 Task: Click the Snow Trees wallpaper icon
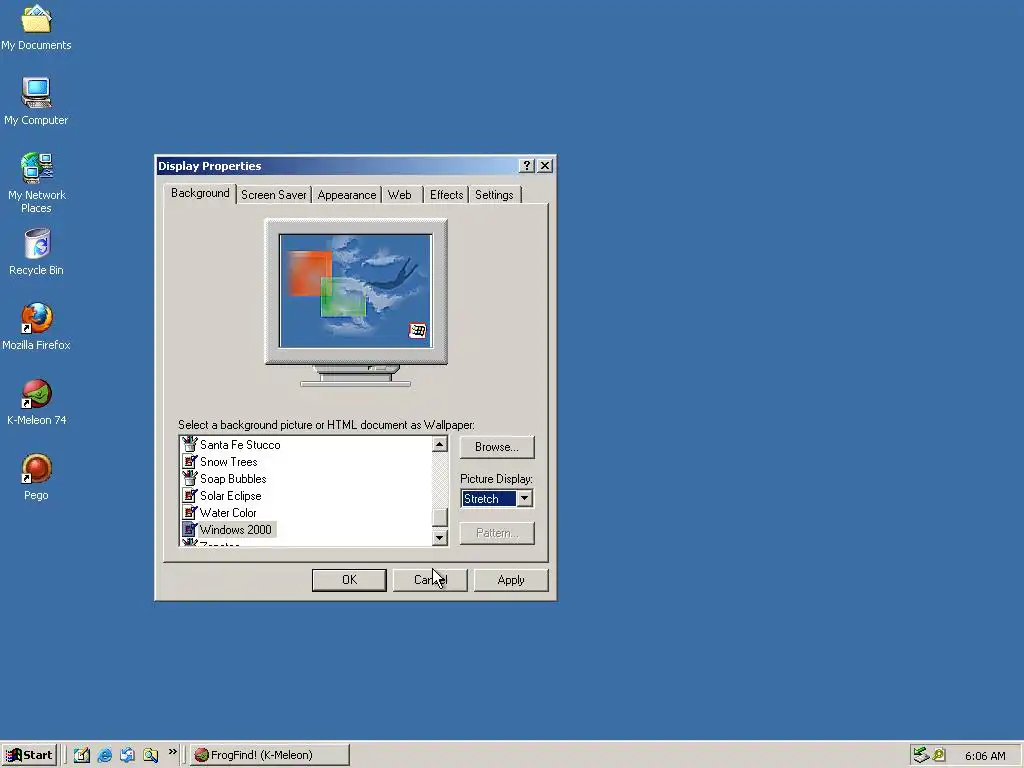coord(189,461)
